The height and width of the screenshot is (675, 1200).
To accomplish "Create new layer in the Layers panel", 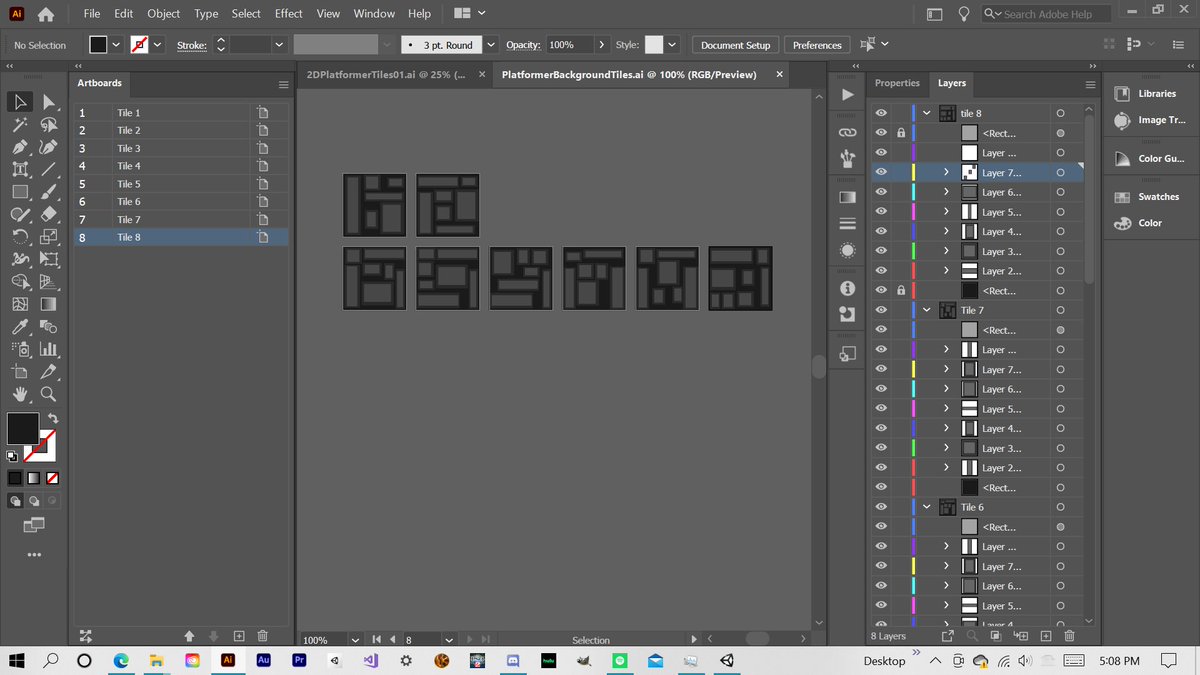I will pyautogui.click(x=1046, y=636).
